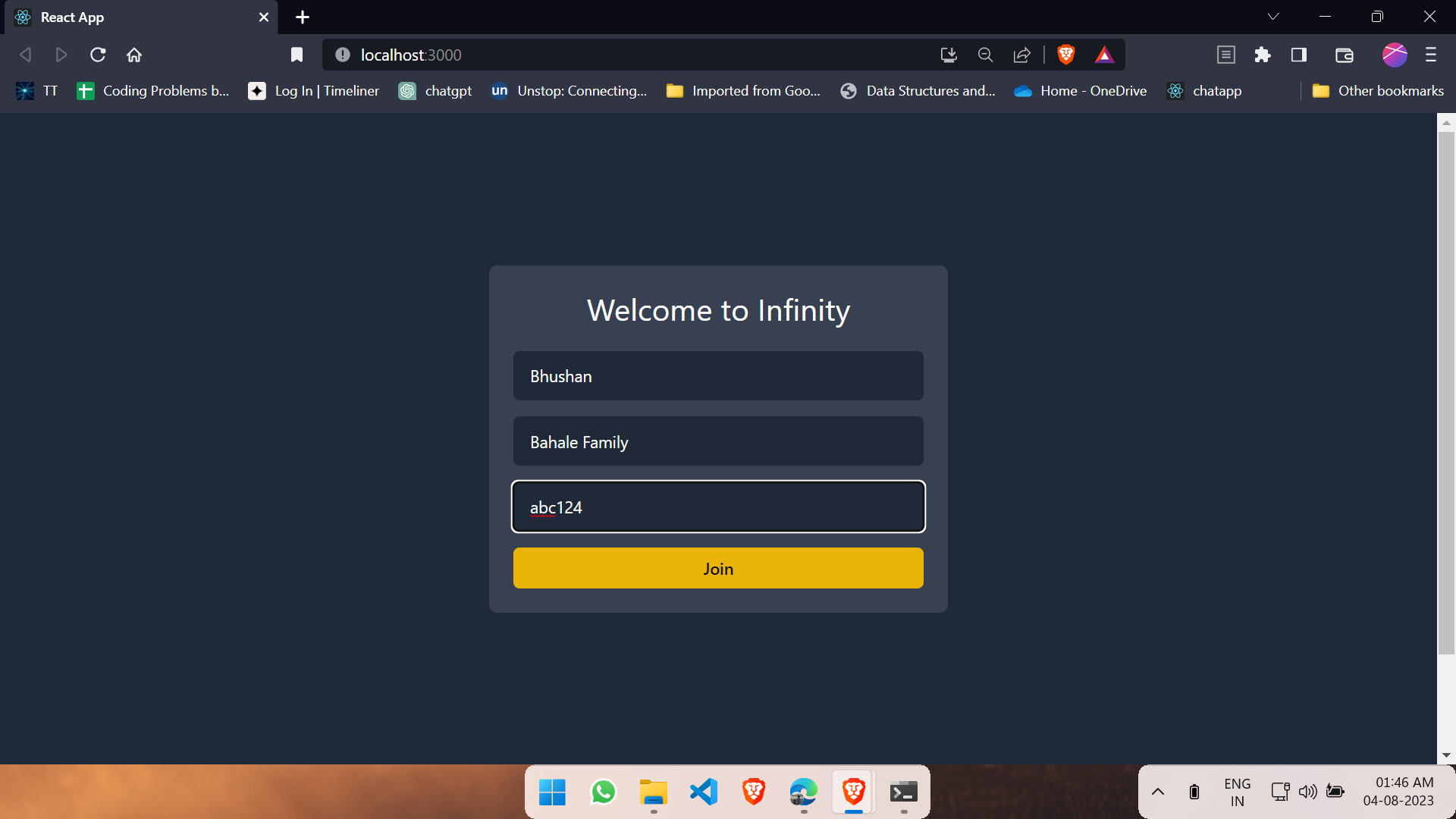Open the Reading List icon
Screen dimensions: 1456x819
[1225, 55]
